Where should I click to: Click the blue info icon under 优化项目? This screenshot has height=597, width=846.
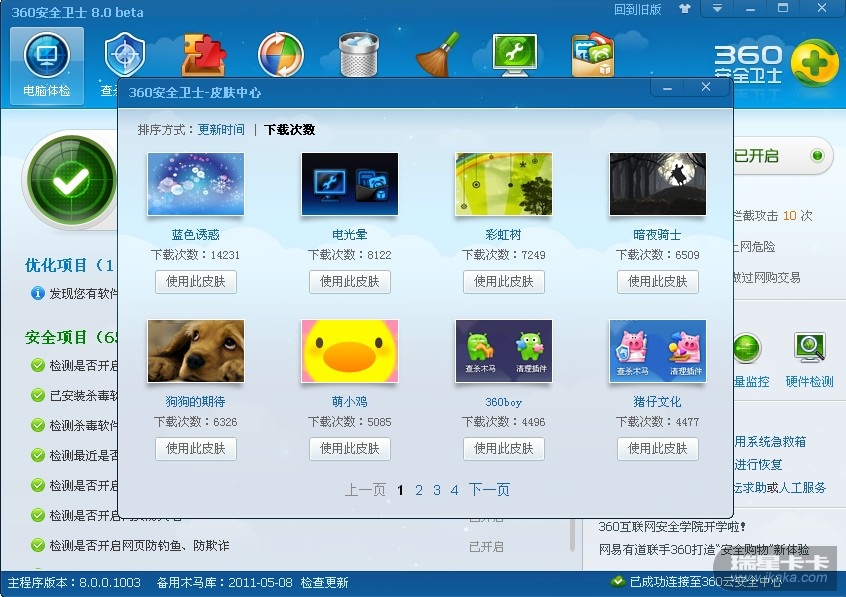[37, 293]
